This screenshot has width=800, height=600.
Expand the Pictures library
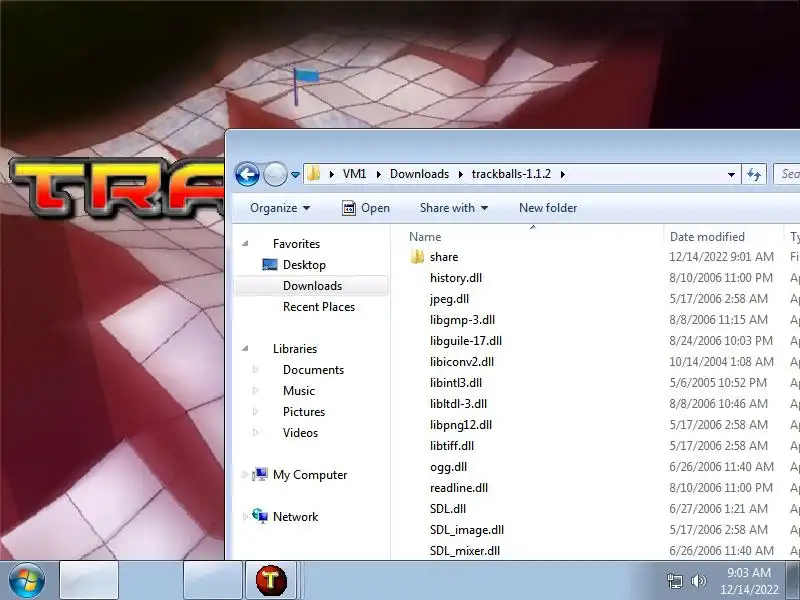(256, 412)
